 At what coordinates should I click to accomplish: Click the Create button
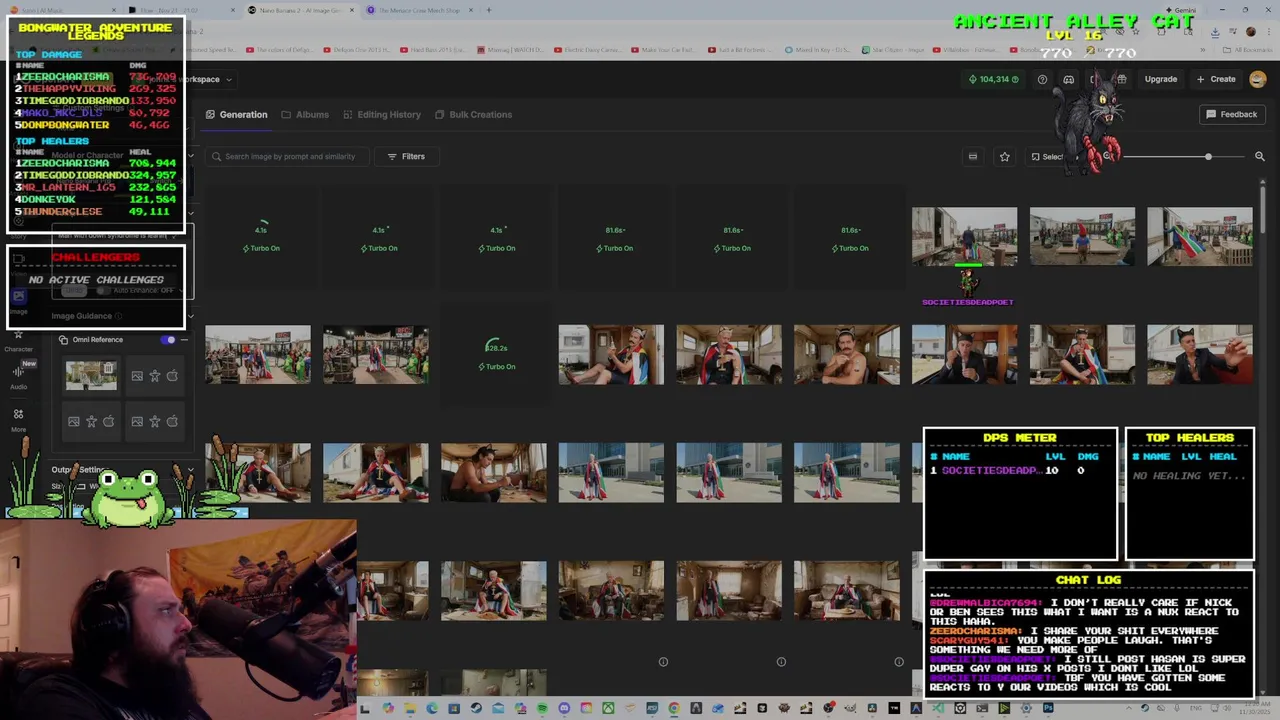pyautogui.click(x=1216, y=79)
